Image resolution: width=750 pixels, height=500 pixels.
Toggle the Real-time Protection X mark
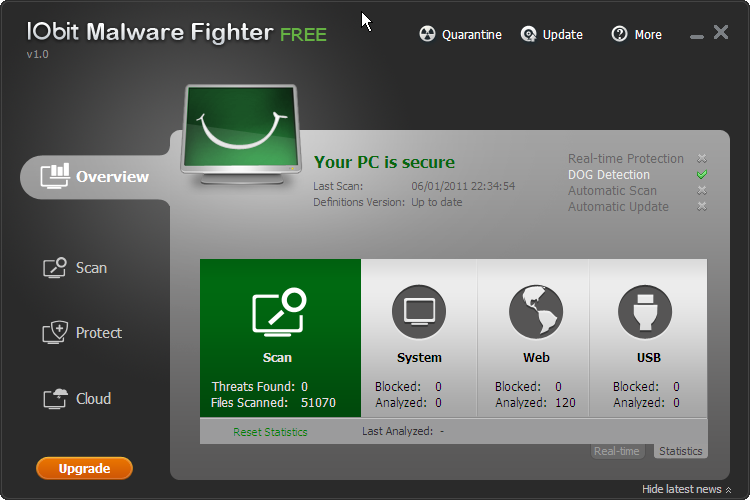(702, 158)
